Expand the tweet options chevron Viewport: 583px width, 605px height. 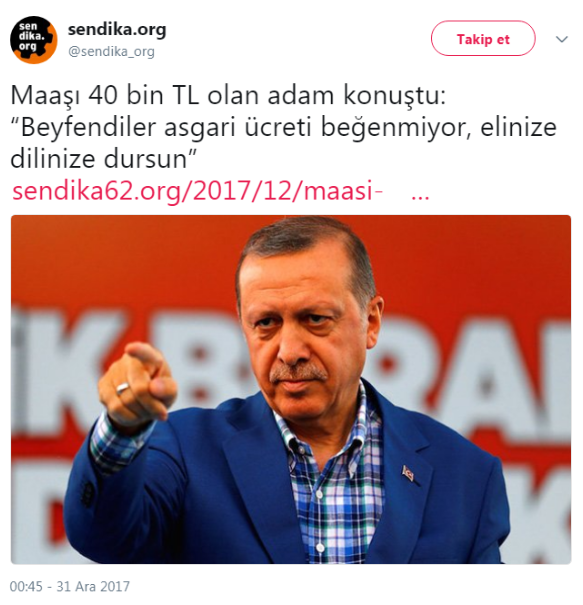click(x=561, y=39)
